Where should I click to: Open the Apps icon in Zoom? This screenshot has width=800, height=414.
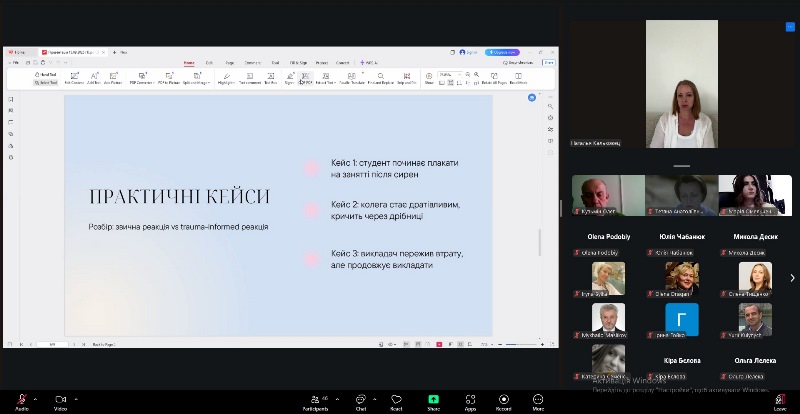click(470, 399)
